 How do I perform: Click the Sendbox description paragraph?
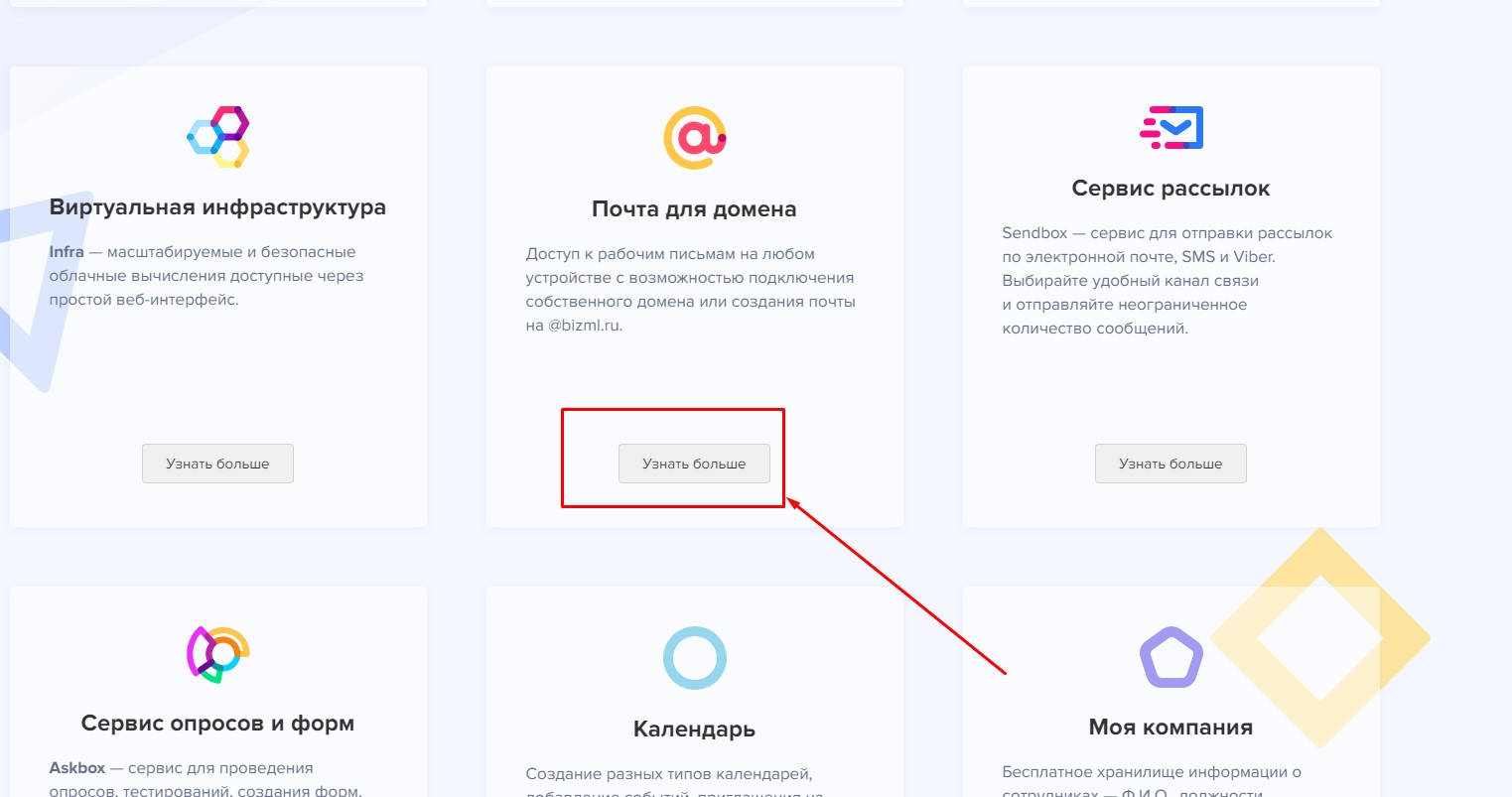pyautogui.click(x=1167, y=281)
